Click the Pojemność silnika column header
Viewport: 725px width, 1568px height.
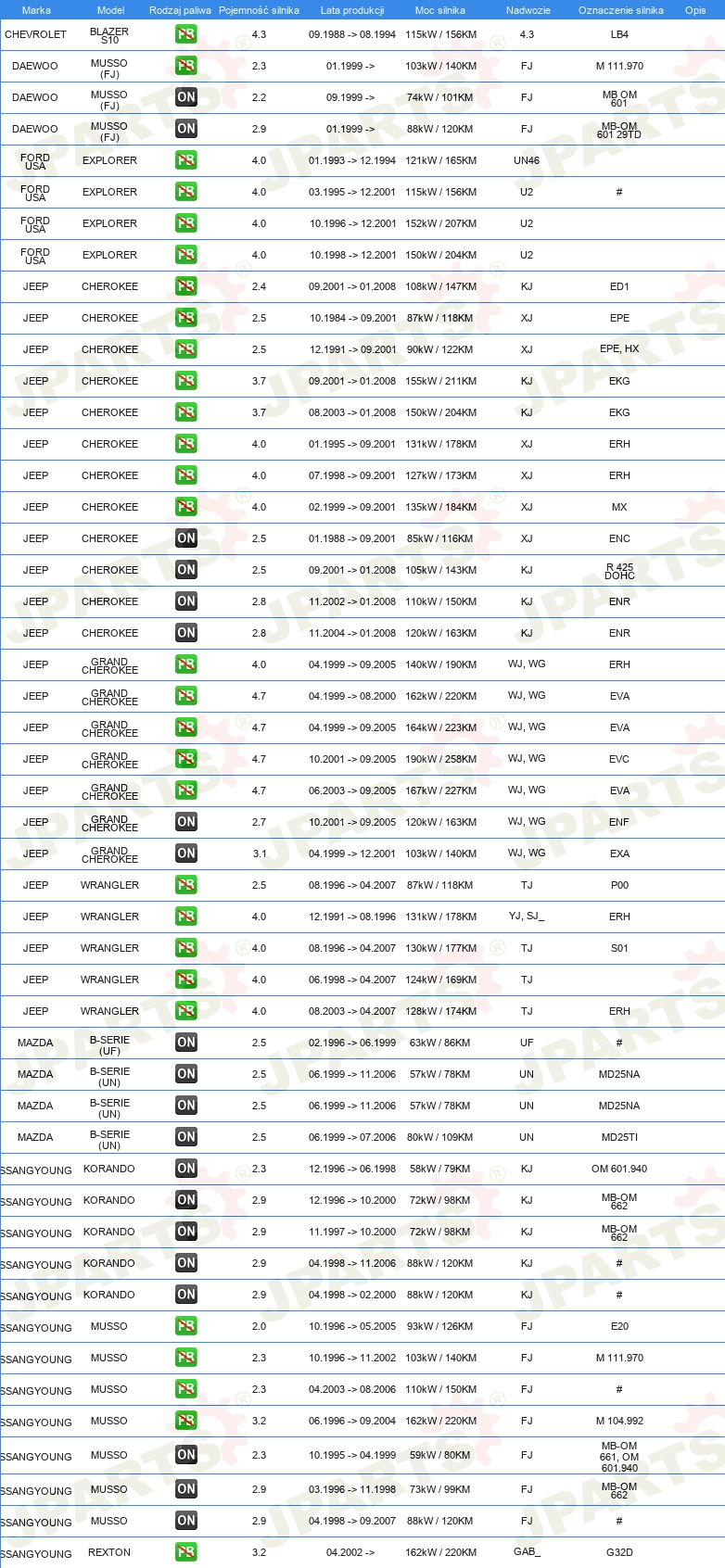pos(259,10)
